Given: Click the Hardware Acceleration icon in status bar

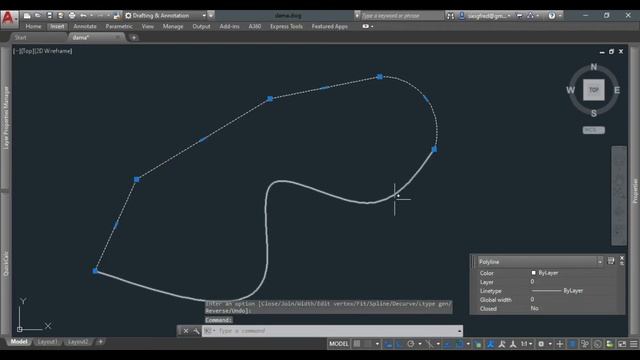Looking at the screenshot, I should point(598,344).
